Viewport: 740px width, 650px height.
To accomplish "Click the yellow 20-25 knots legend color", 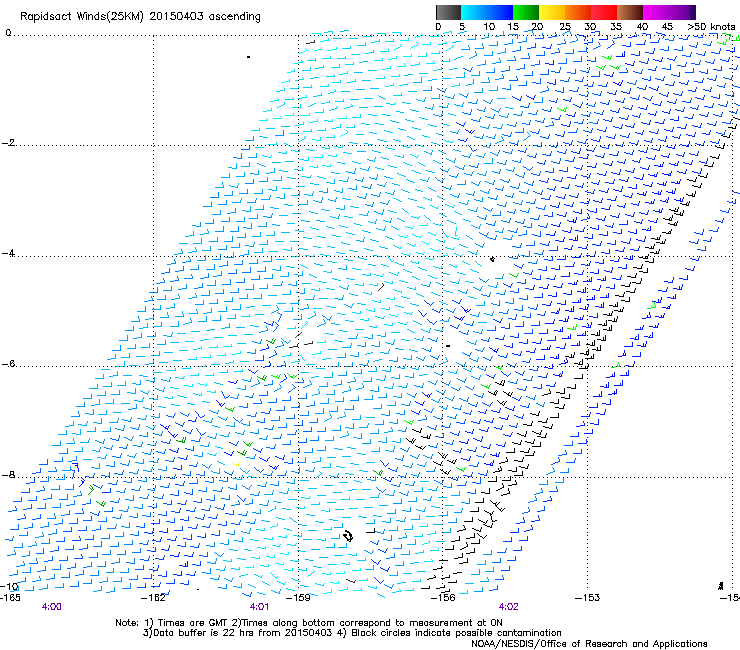I will (552, 12).
